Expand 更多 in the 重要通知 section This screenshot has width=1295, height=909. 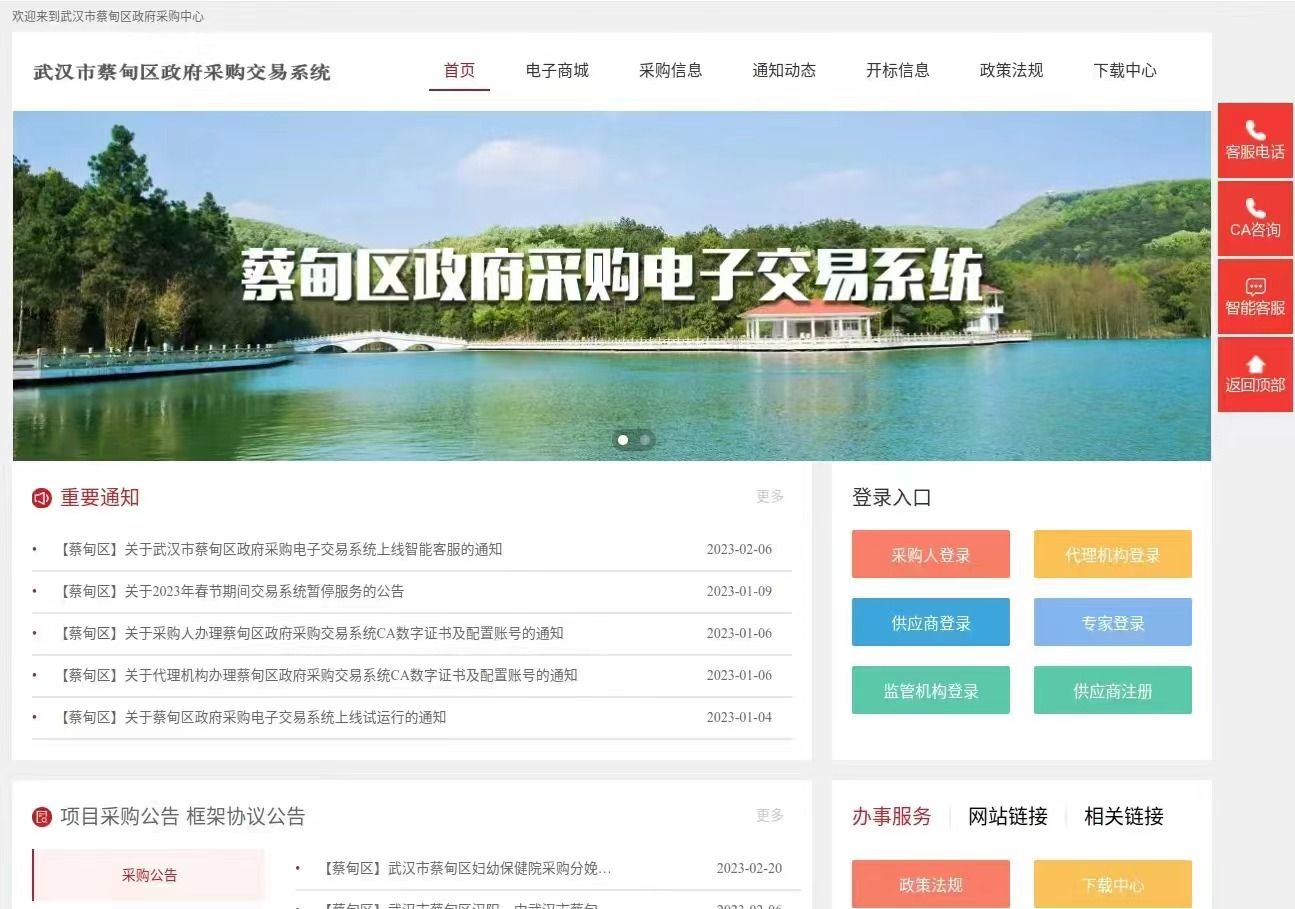[x=769, y=497]
